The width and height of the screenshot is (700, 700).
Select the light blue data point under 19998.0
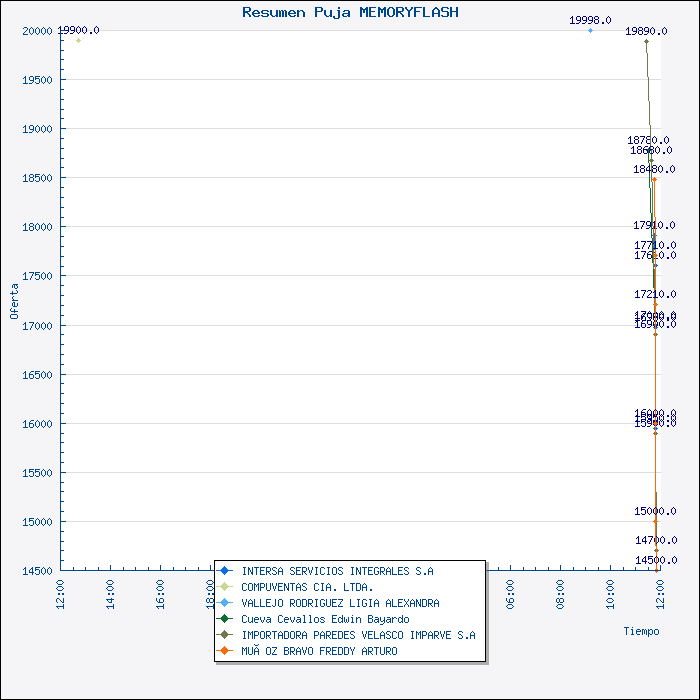[590, 31]
